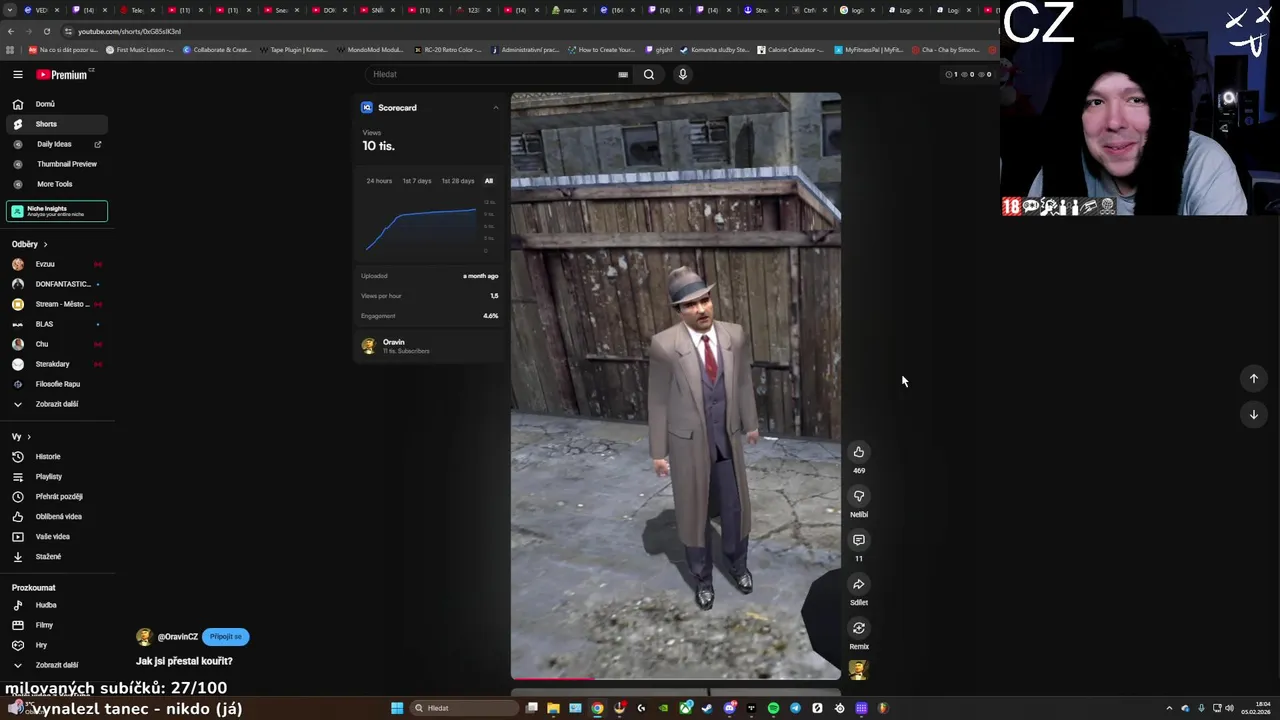Click the taskbar Hledat search box
This screenshot has width=1280, height=720.
point(465,708)
